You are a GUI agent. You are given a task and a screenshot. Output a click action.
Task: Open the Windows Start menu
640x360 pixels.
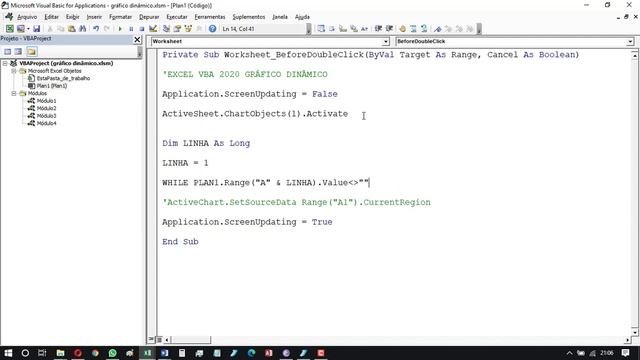click(x=8, y=353)
